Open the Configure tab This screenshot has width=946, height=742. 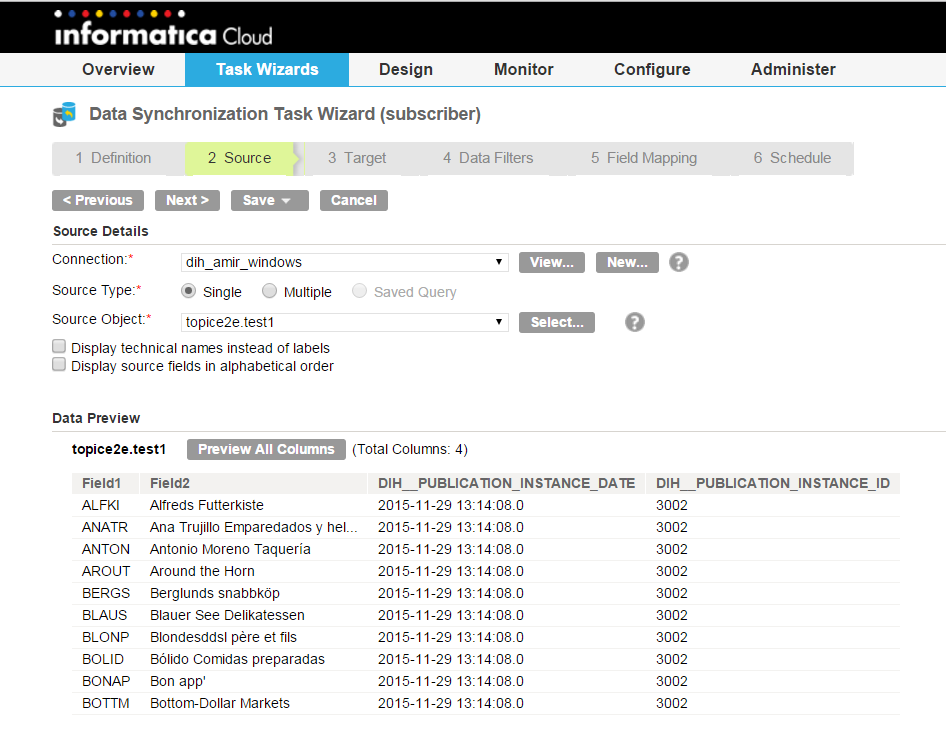tap(652, 69)
